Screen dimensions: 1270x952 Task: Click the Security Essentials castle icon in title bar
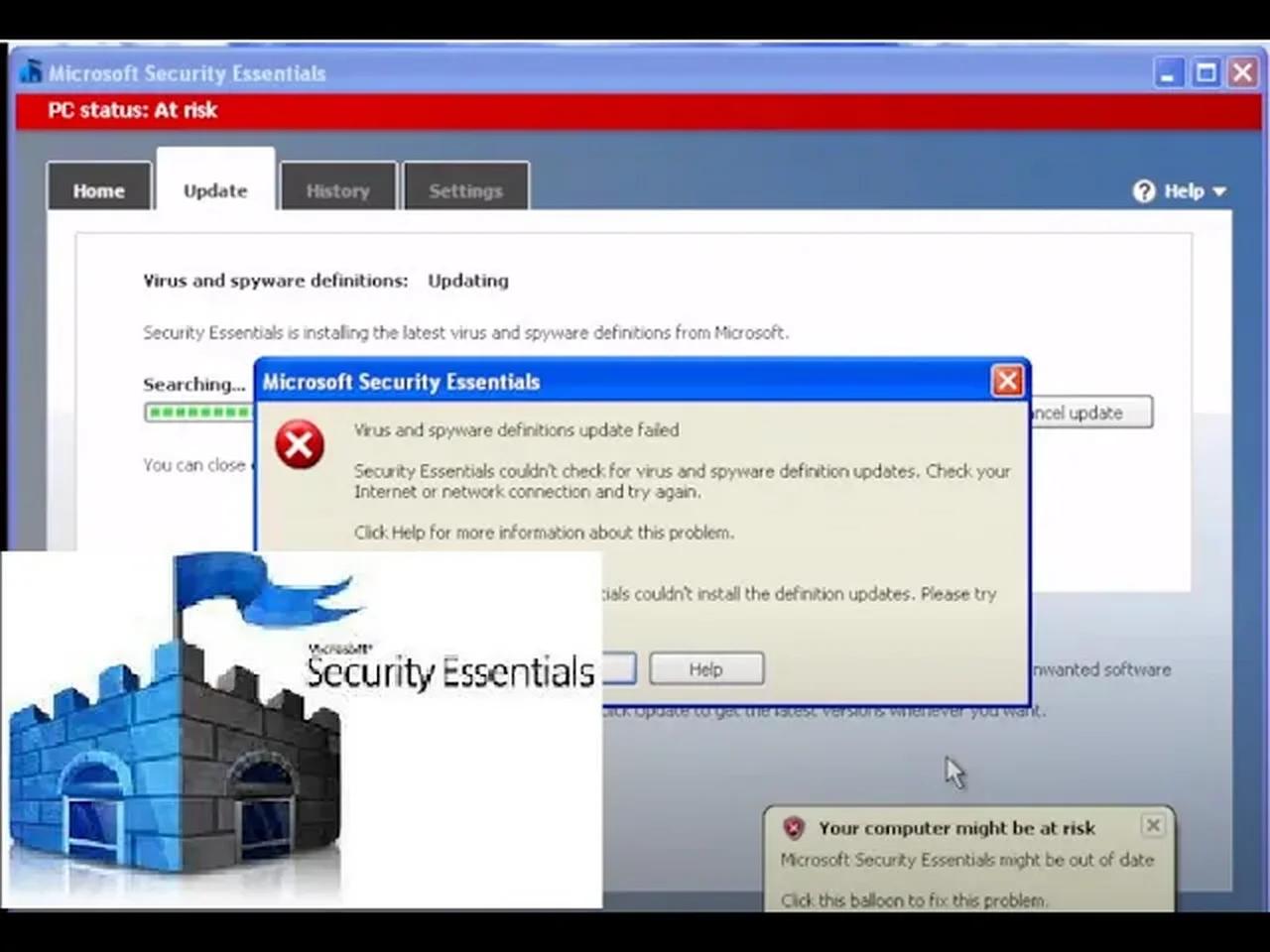(30, 70)
